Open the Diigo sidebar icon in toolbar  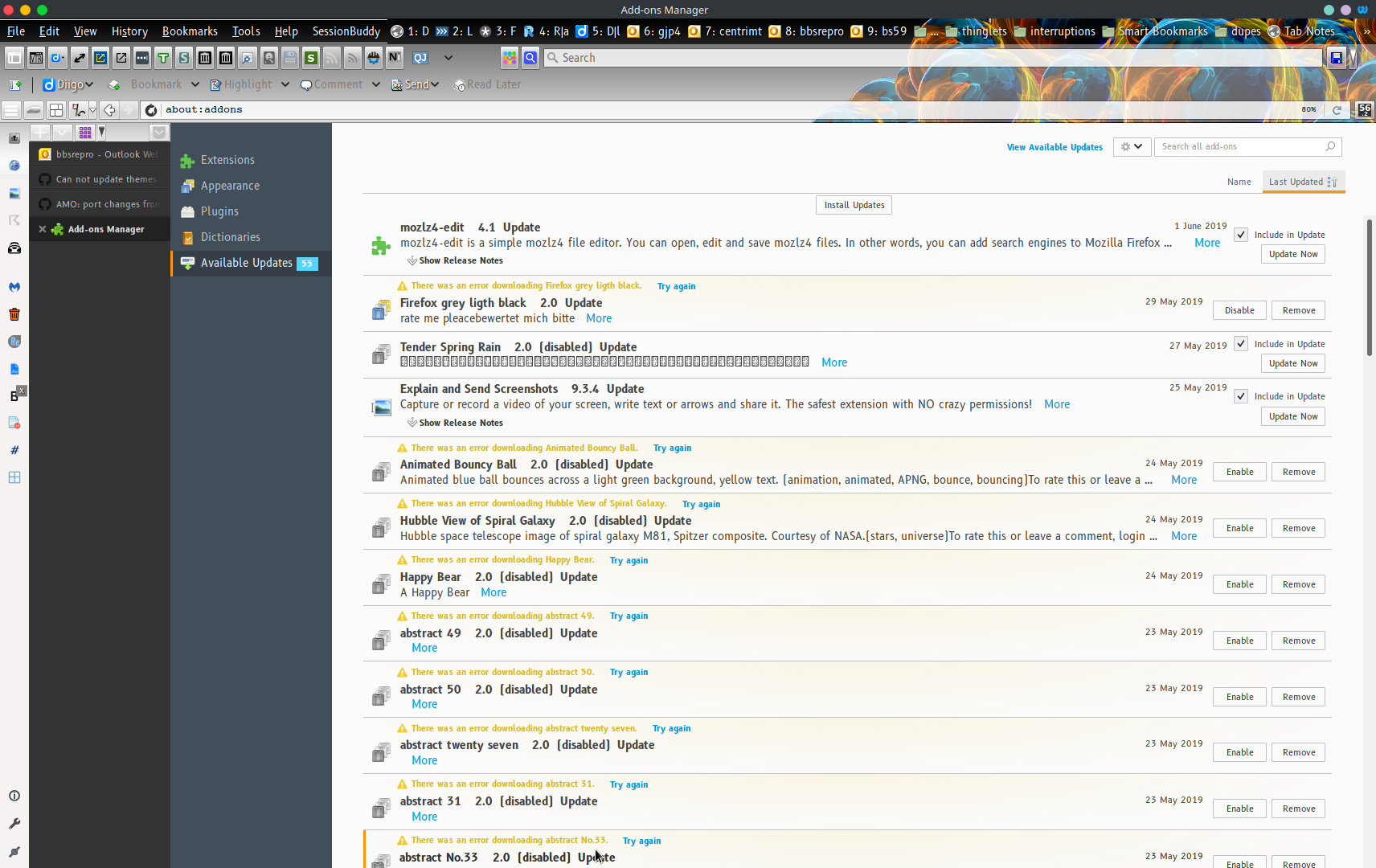tap(55, 57)
